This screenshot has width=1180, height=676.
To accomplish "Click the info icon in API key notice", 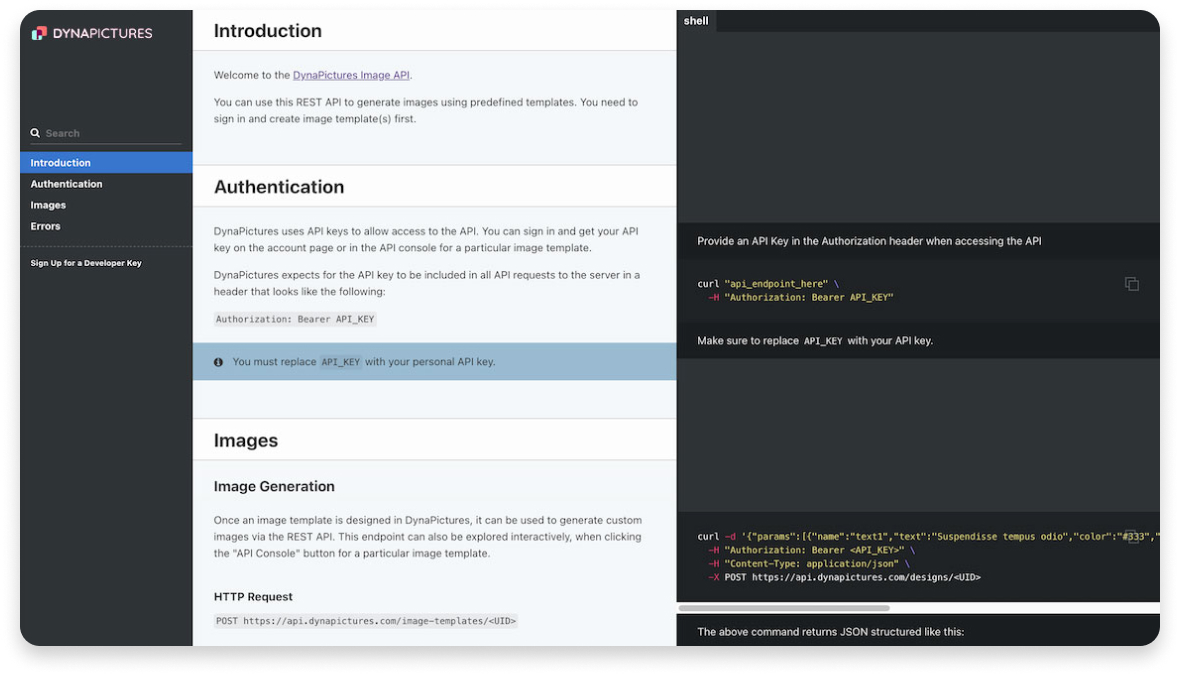I will coord(218,362).
